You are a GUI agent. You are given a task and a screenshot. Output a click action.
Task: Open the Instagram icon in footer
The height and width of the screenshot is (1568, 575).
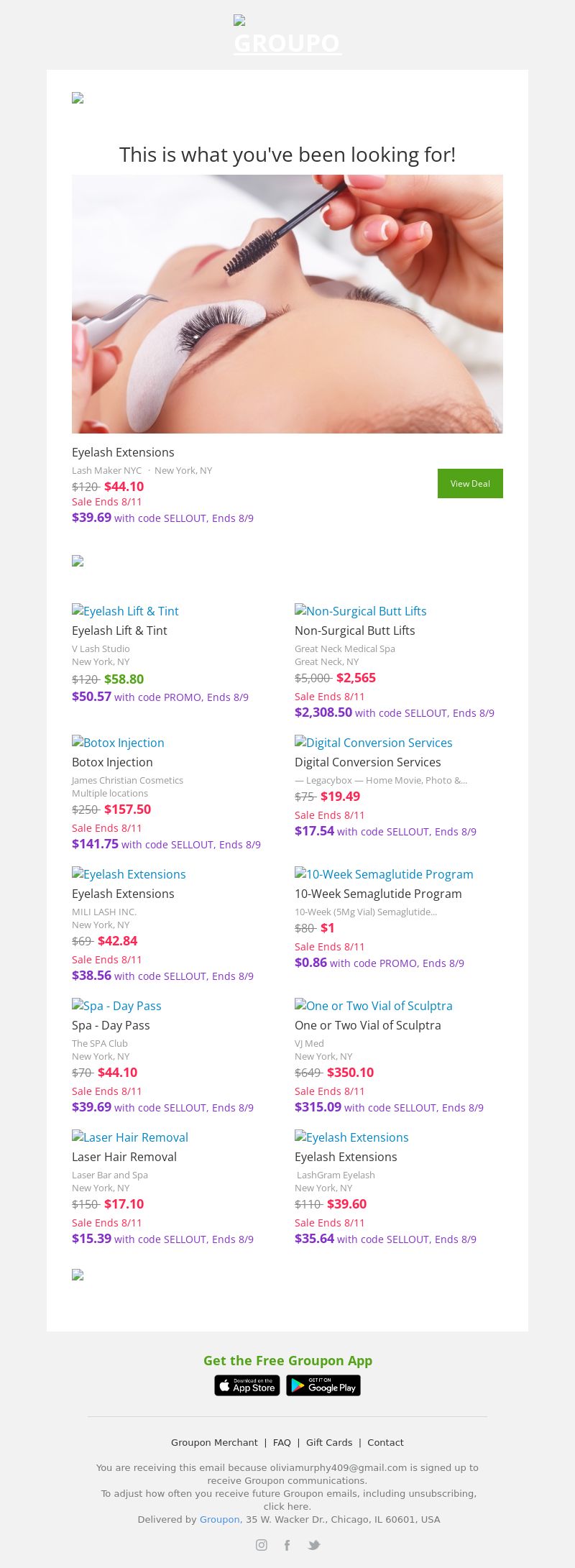(x=262, y=1544)
